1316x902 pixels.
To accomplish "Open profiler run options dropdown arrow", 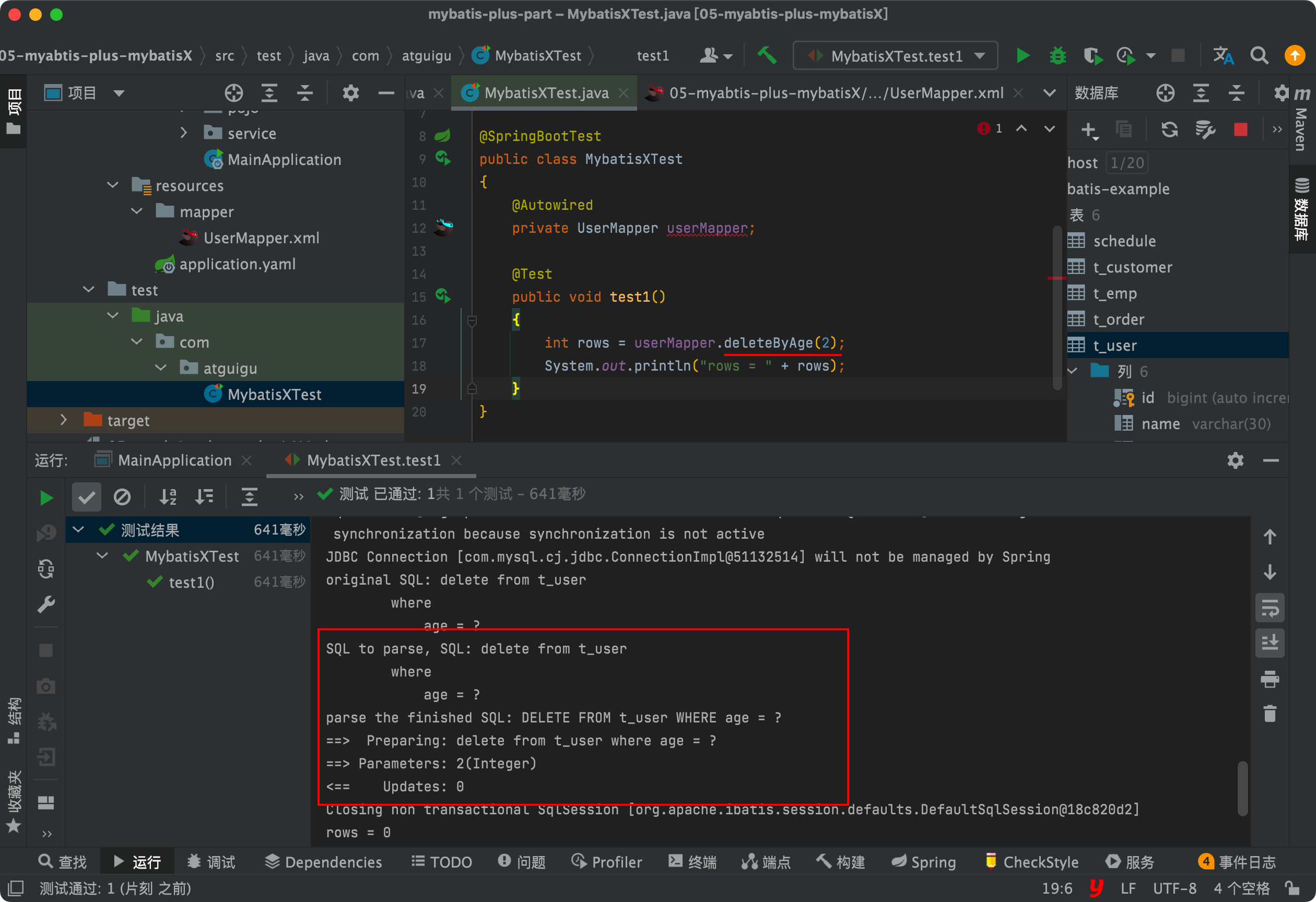I will 1149,55.
